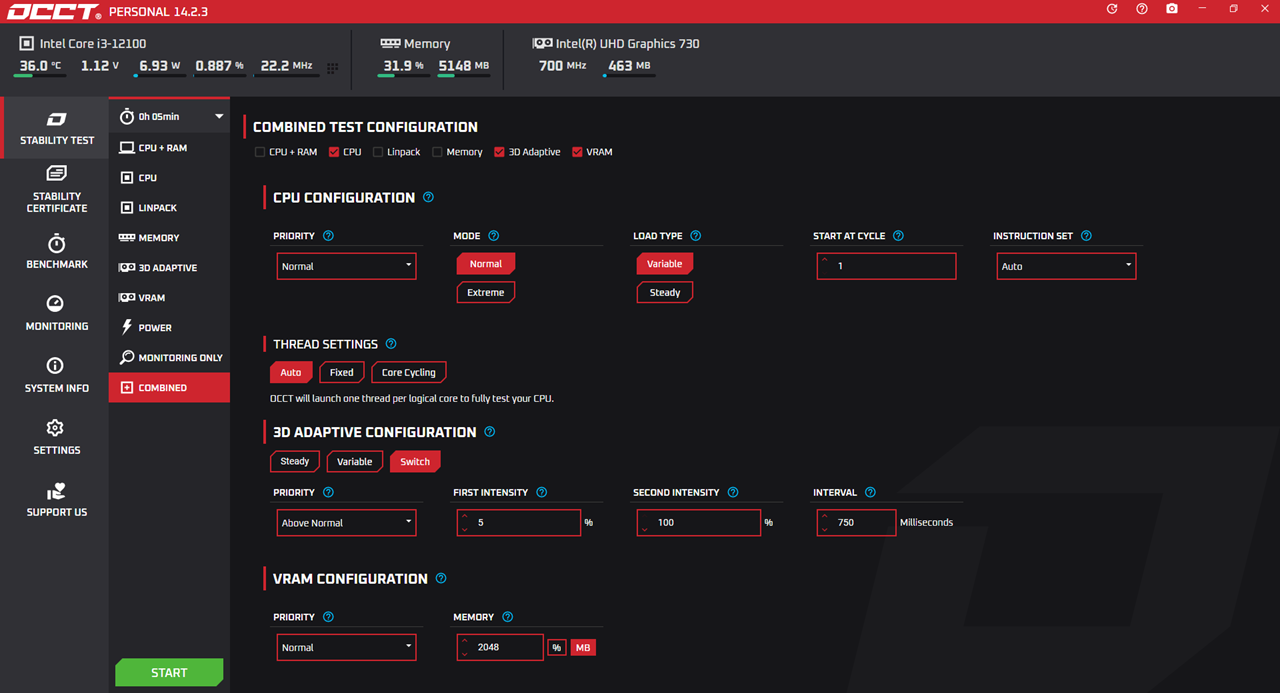The height and width of the screenshot is (693, 1280).
Task: Click help icon next to VRAM Memory
Action: pos(507,618)
